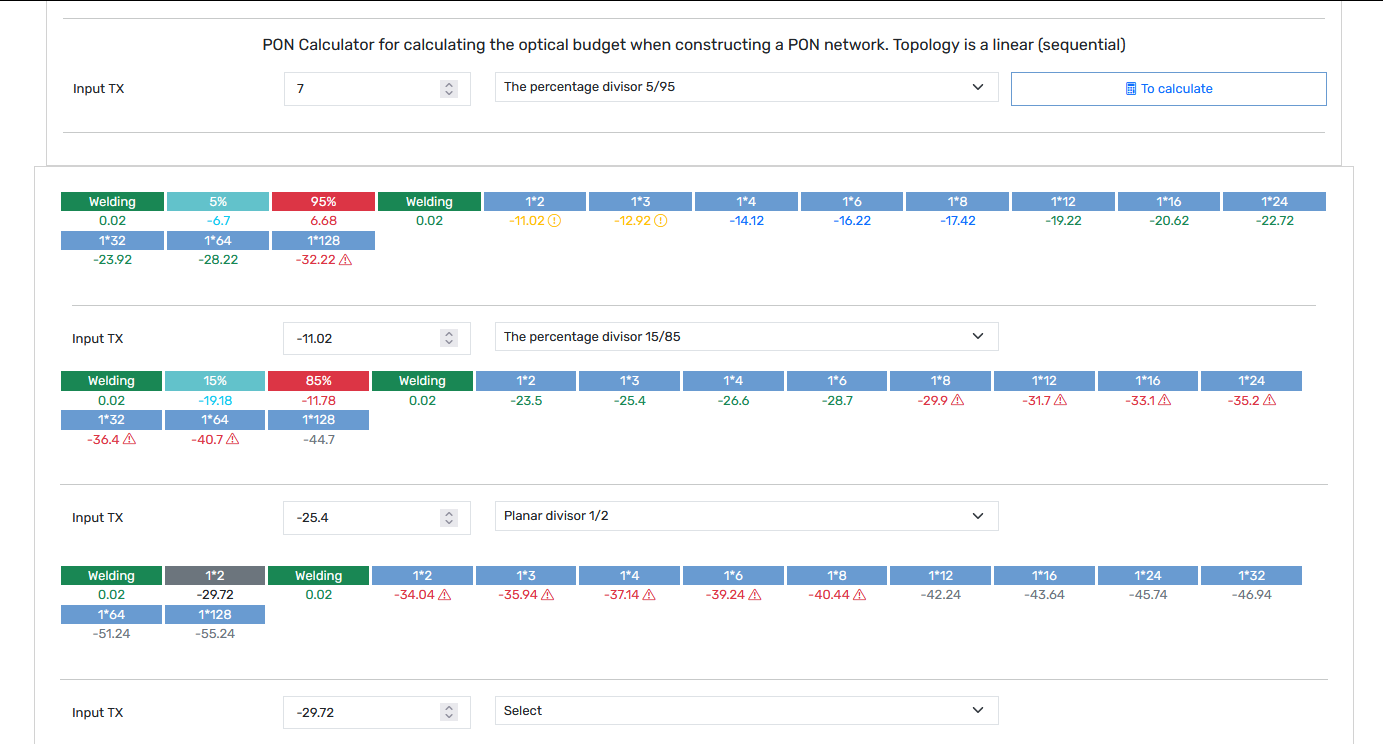Image resolution: width=1383 pixels, height=744 pixels.
Task: Click stepper on the -25.4 Input TX field
Action: pyautogui.click(x=449, y=518)
